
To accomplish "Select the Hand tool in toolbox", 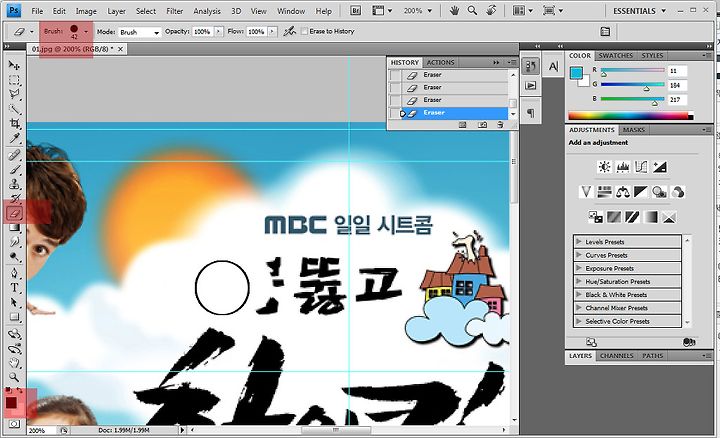I will pyautogui.click(x=14, y=363).
